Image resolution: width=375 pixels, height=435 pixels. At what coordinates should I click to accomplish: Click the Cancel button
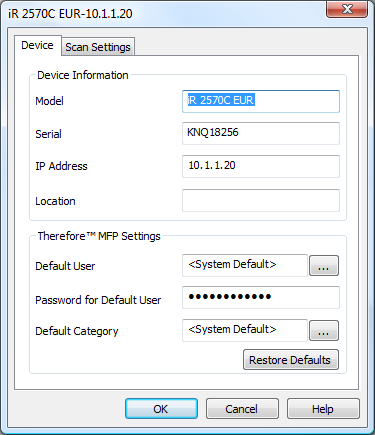click(x=242, y=409)
